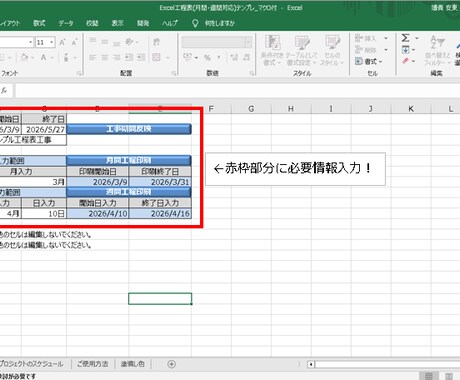Toggle Wrap Text in the alignment group

[x=156, y=42]
